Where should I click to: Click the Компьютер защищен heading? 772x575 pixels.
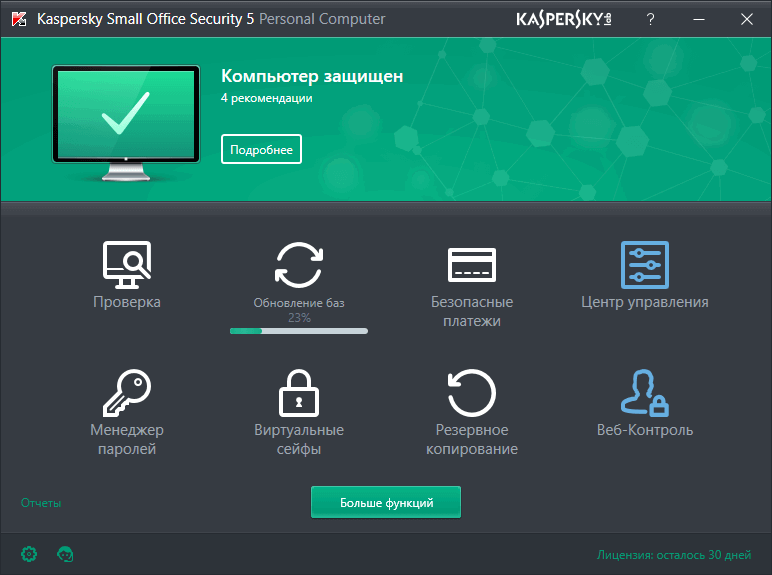point(312,76)
